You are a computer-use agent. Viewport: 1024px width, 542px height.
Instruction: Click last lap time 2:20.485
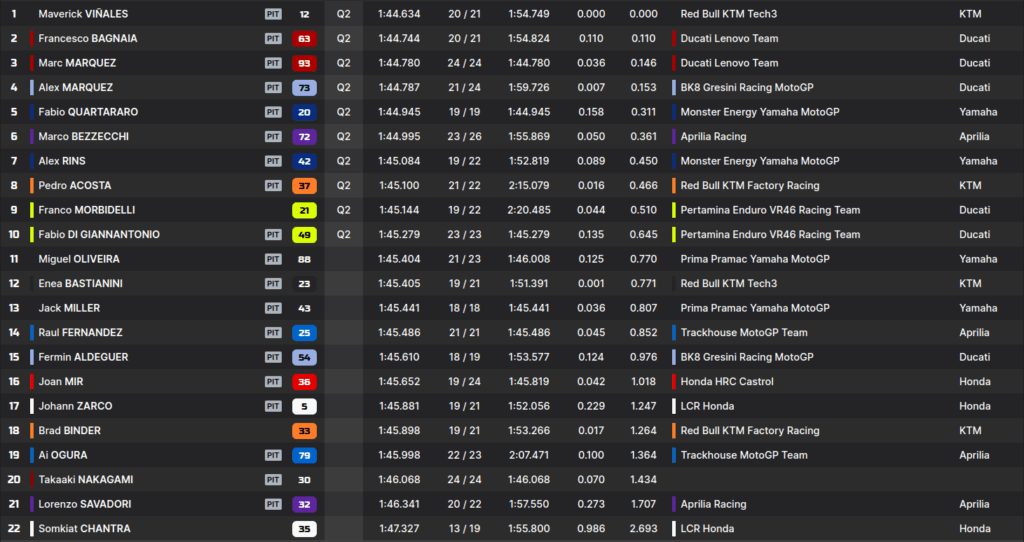(529, 210)
